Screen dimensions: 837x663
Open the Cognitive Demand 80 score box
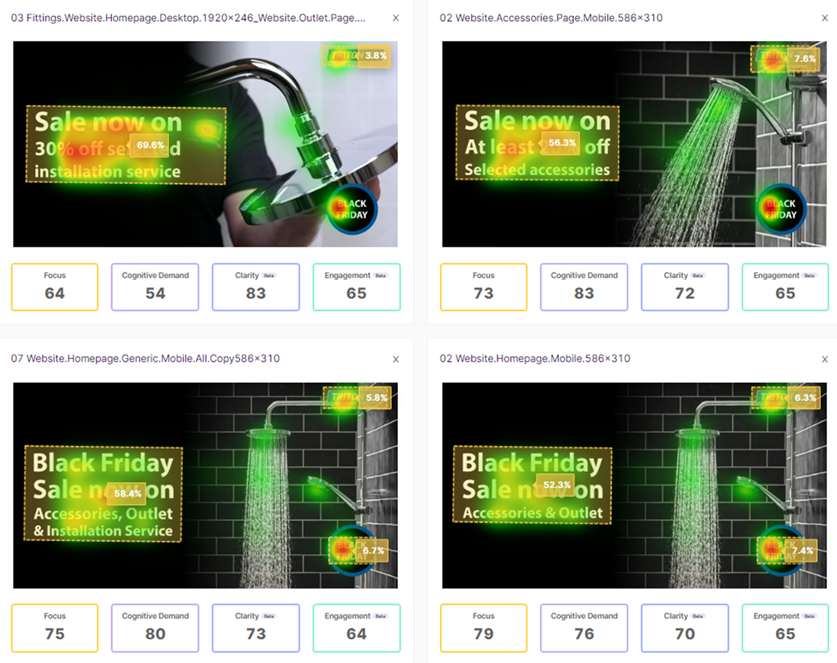point(155,628)
